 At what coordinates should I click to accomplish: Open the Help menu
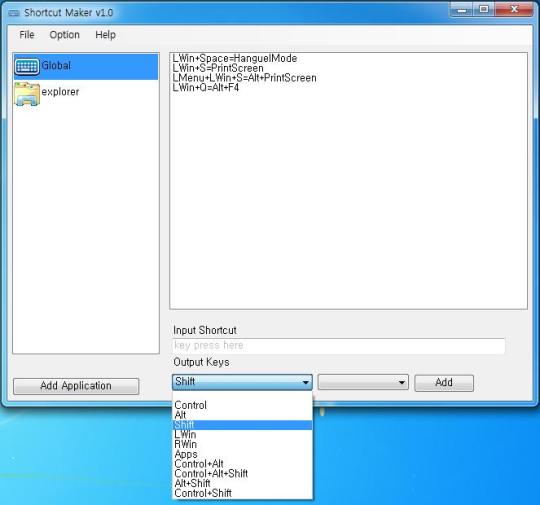(x=105, y=35)
